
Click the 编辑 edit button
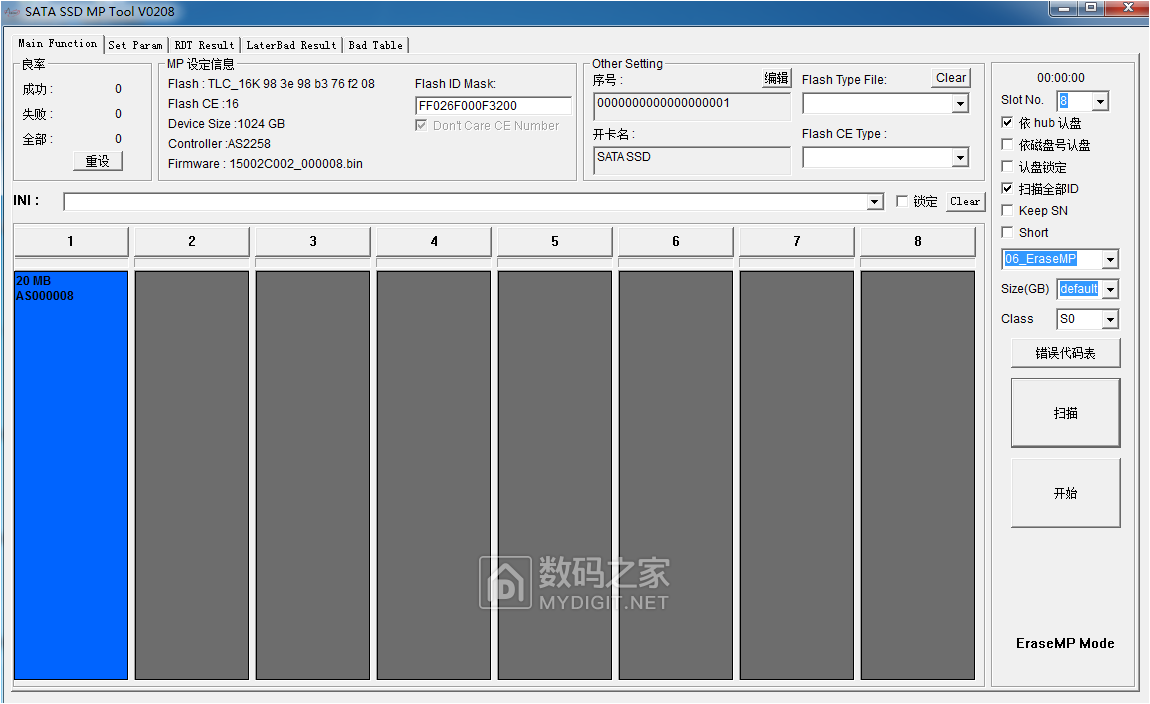[776, 78]
